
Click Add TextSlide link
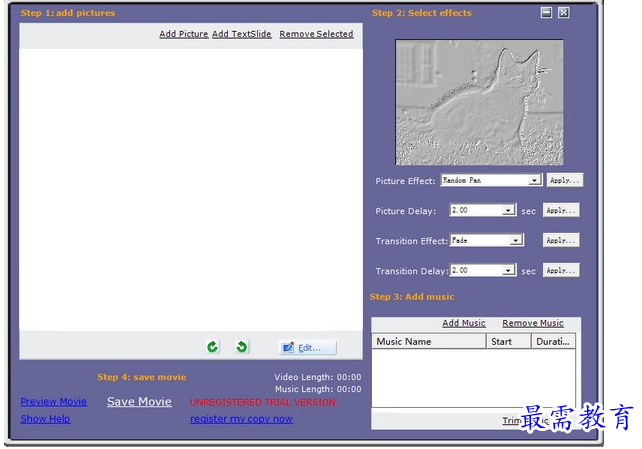click(x=242, y=34)
